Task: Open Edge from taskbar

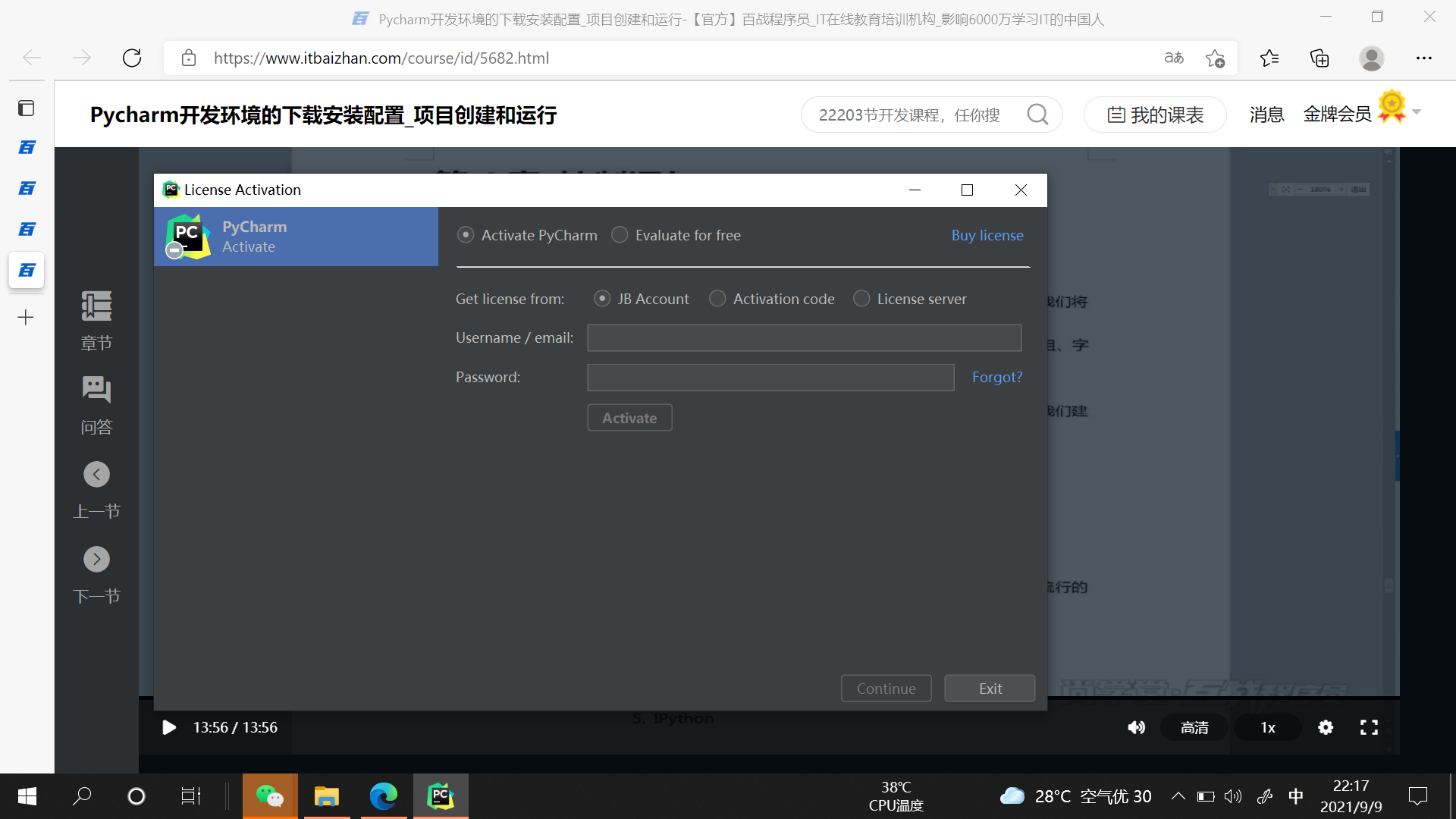Action: 384,796
